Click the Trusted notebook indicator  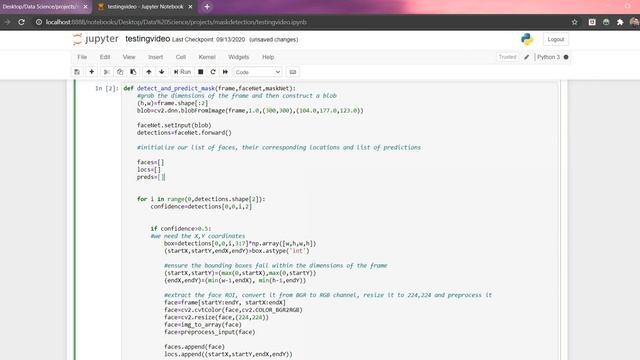pos(507,57)
